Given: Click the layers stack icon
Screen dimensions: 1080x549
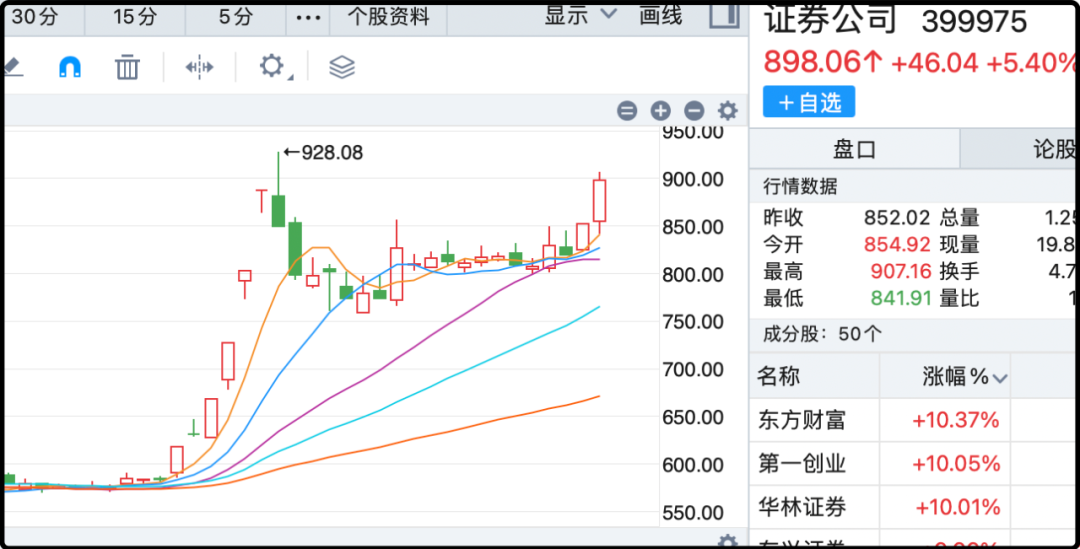Looking at the screenshot, I should point(342,67).
